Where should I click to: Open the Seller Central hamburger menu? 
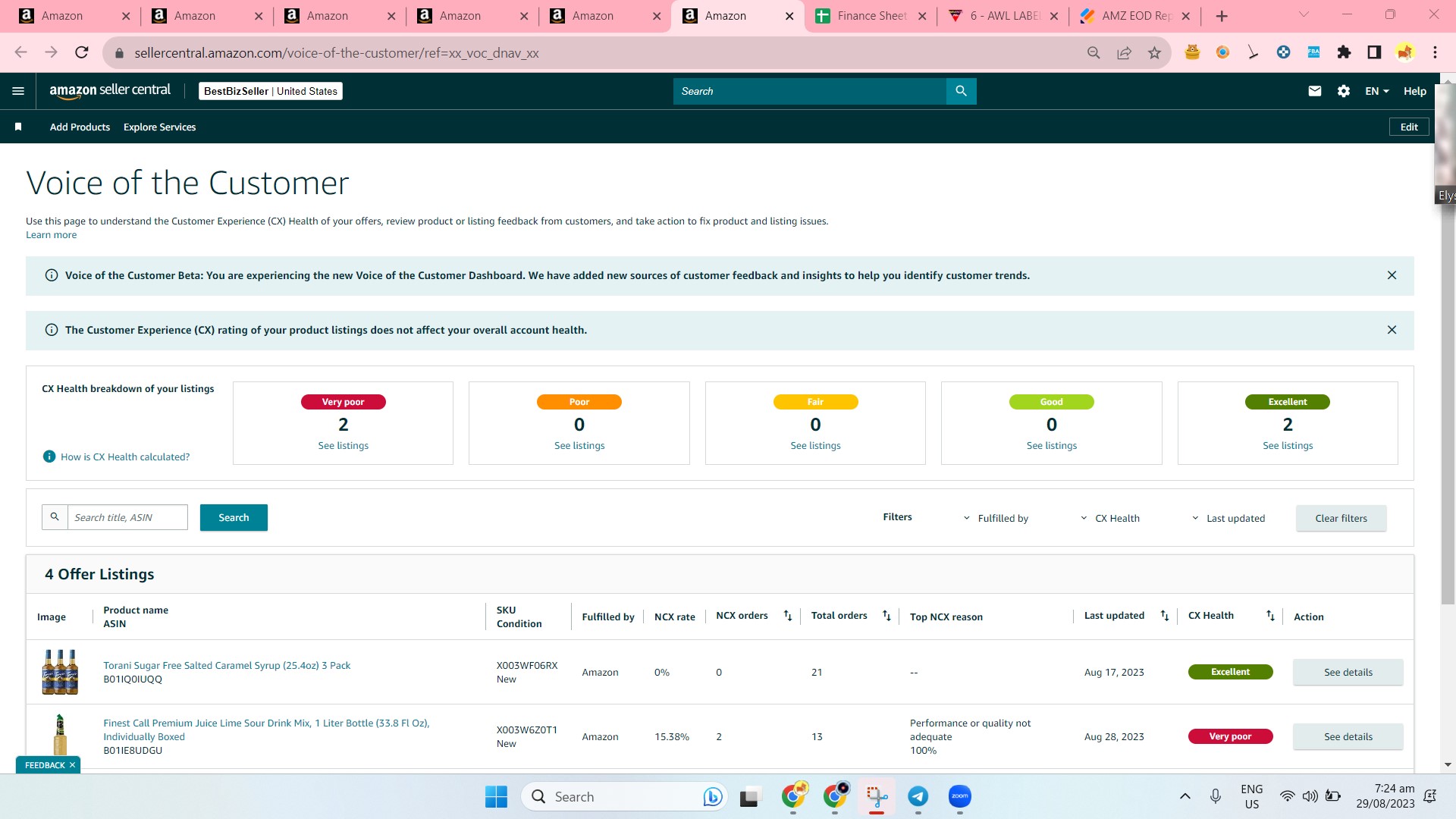click(18, 91)
